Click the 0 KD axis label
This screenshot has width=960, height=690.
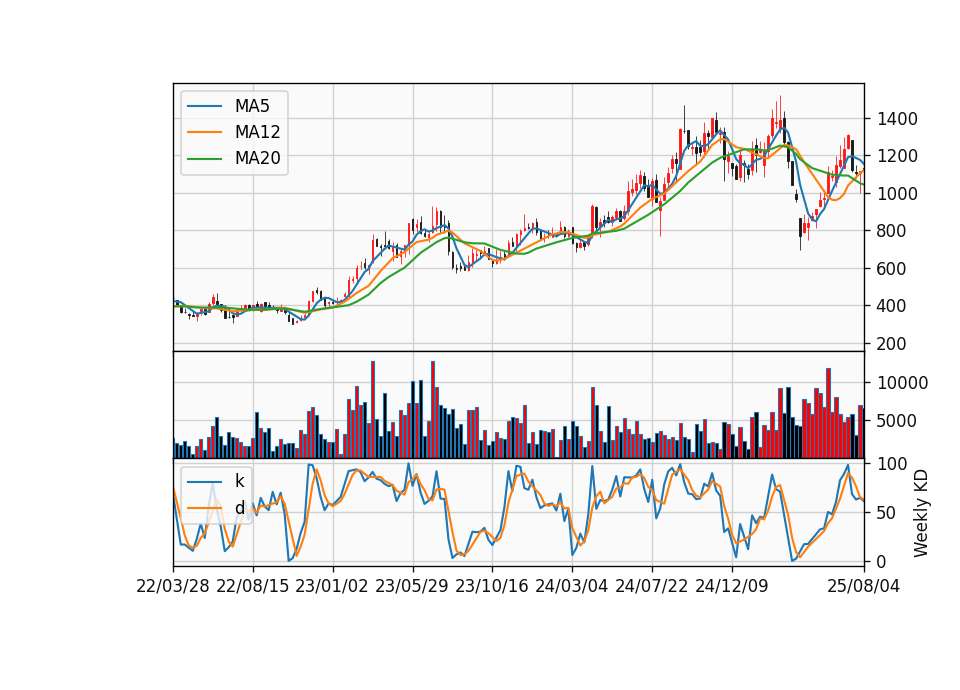click(x=882, y=561)
